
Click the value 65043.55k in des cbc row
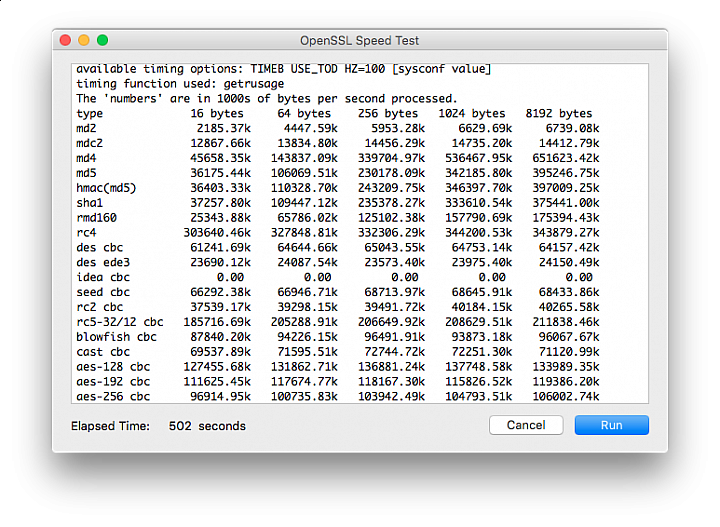(395, 248)
